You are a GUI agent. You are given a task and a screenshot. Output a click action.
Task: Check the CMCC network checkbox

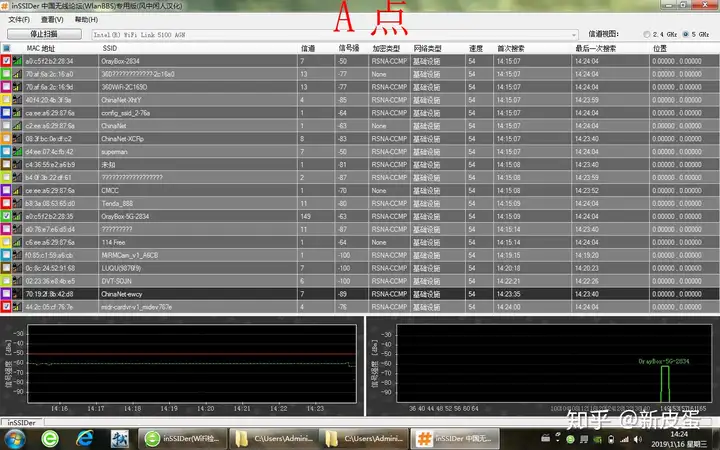coord(6,190)
